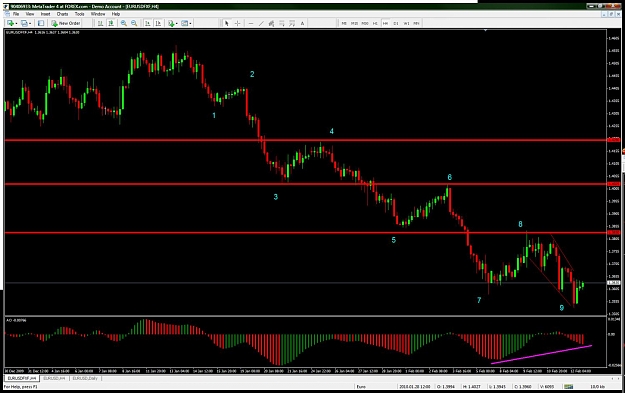Restore the inner chart window
The width and height of the screenshot is (625, 393).
(611, 14)
